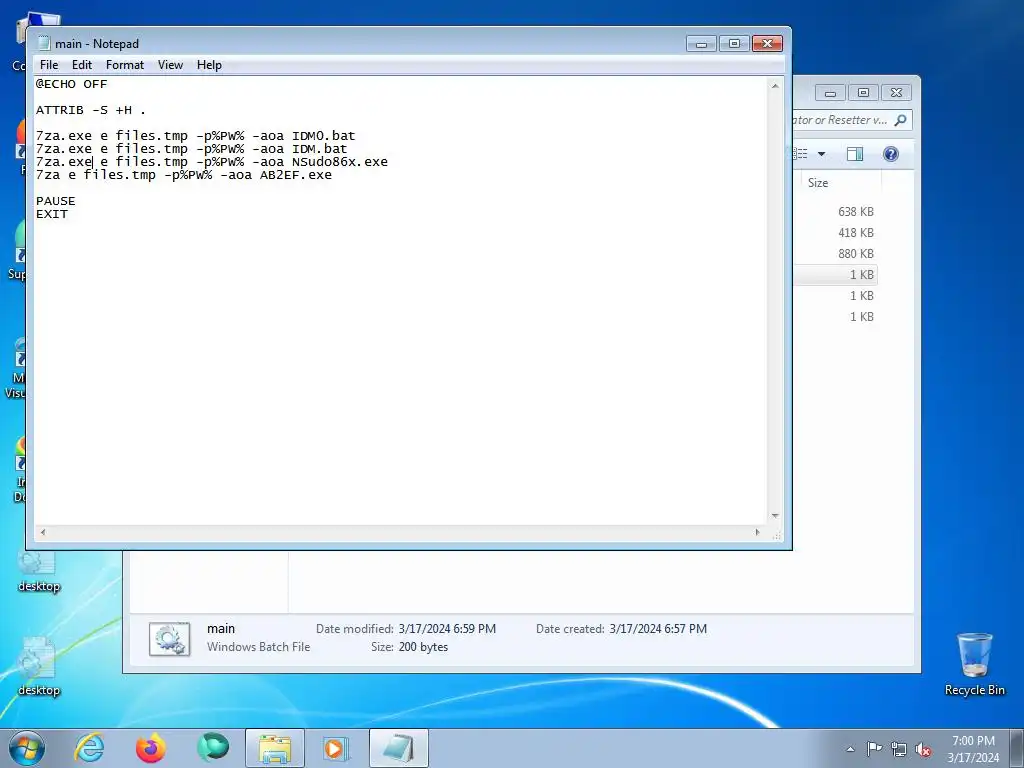Open Explorer help question mark icon
This screenshot has width=1024, height=768.
(x=891, y=154)
